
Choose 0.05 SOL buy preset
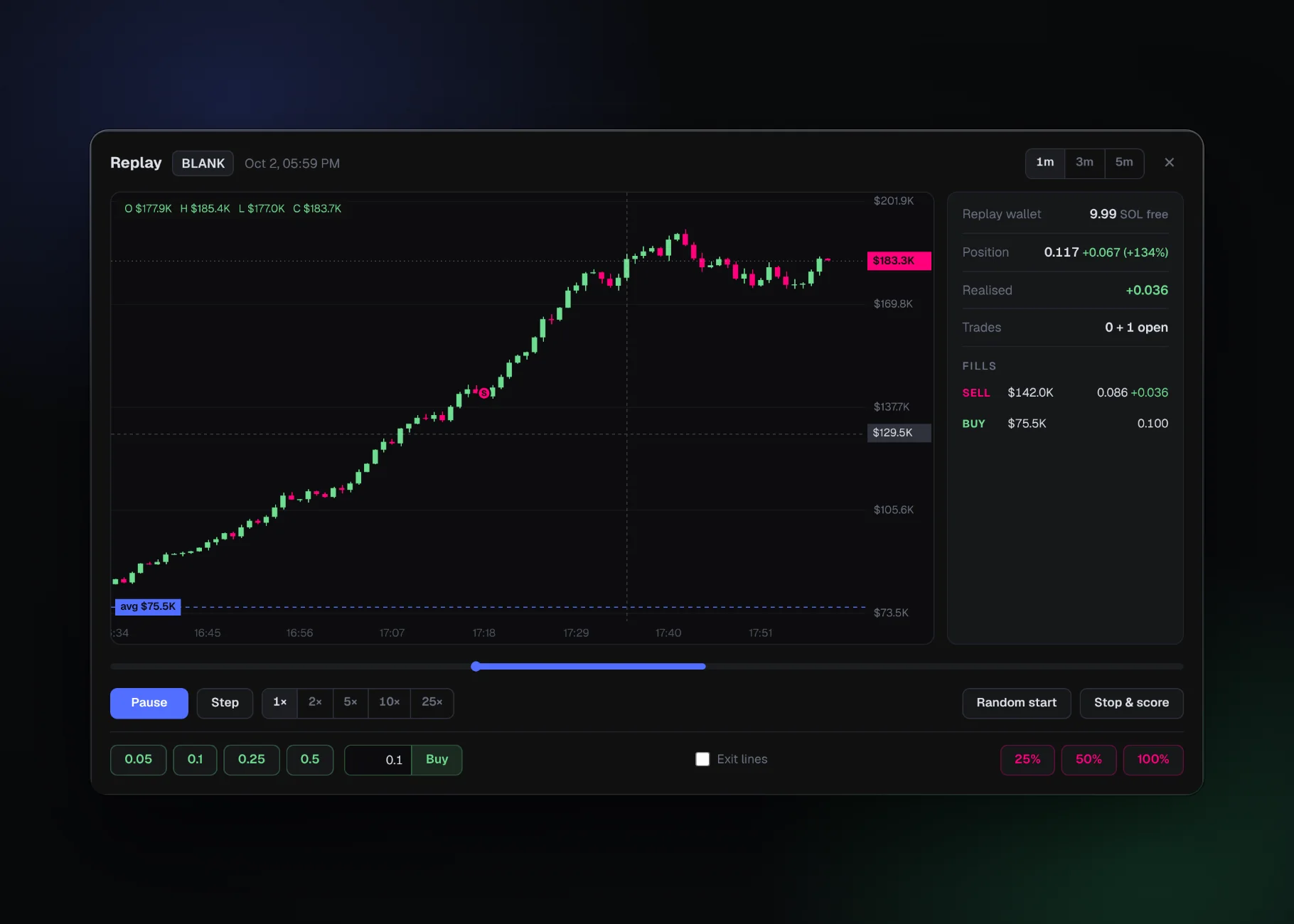coord(139,760)
